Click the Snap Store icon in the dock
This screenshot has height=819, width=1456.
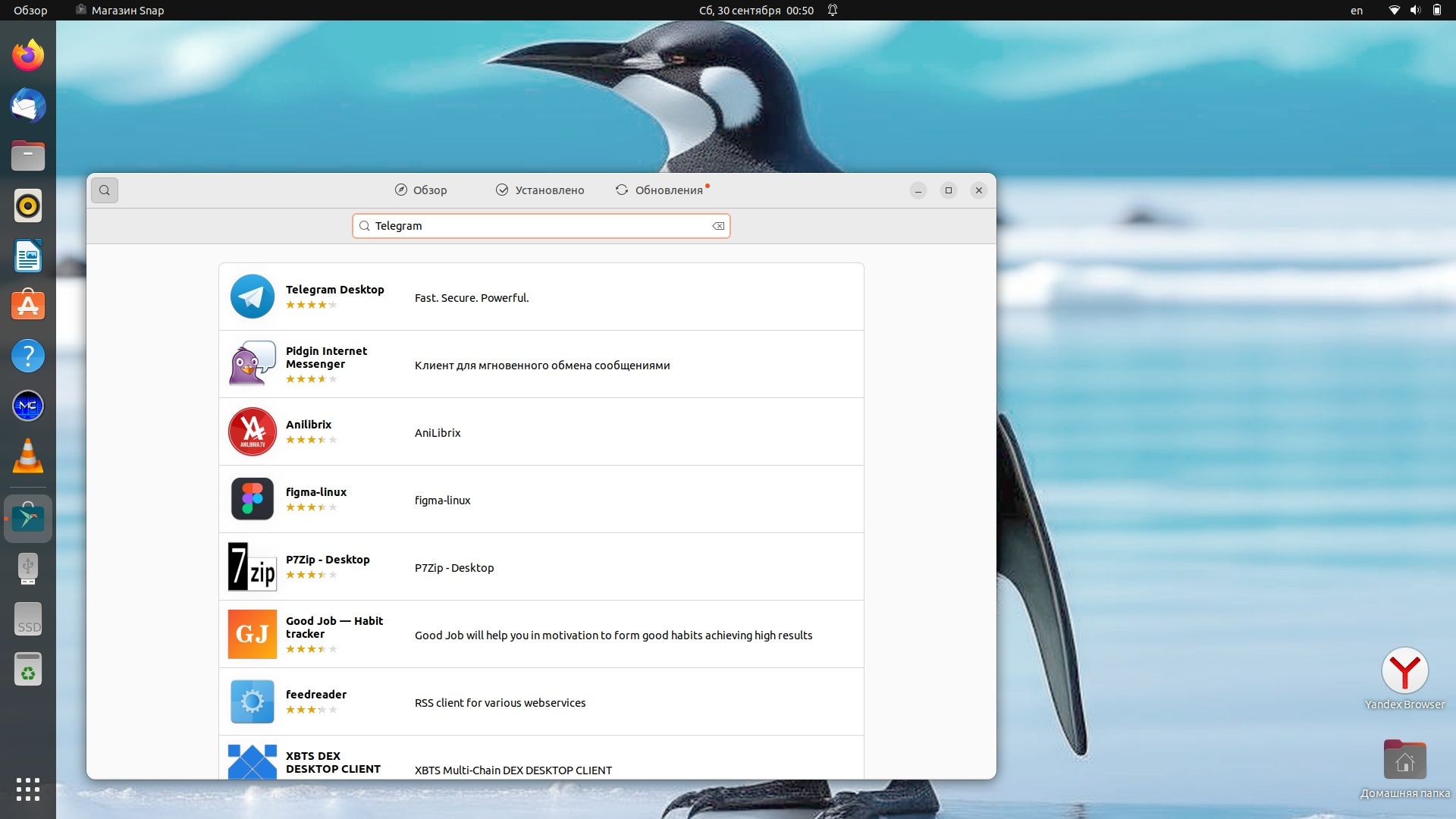click(x=28, y=519)
